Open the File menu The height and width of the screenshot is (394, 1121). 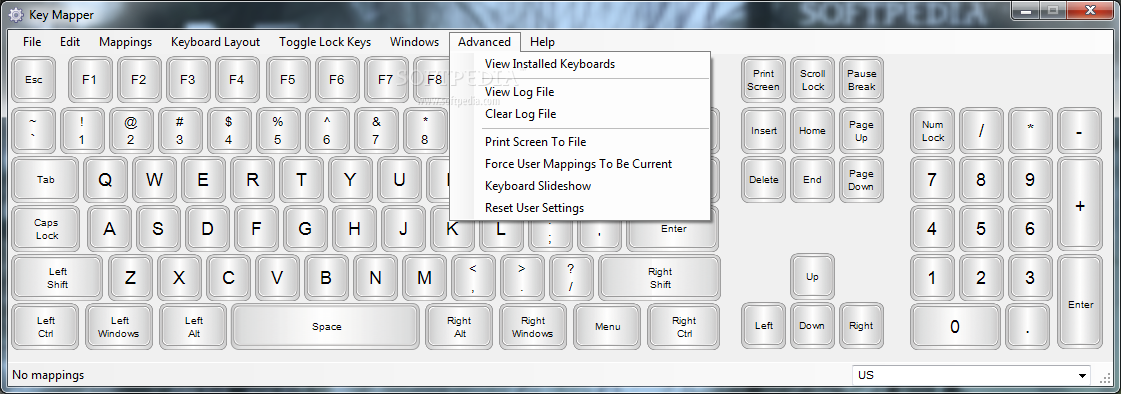point(32,42)
